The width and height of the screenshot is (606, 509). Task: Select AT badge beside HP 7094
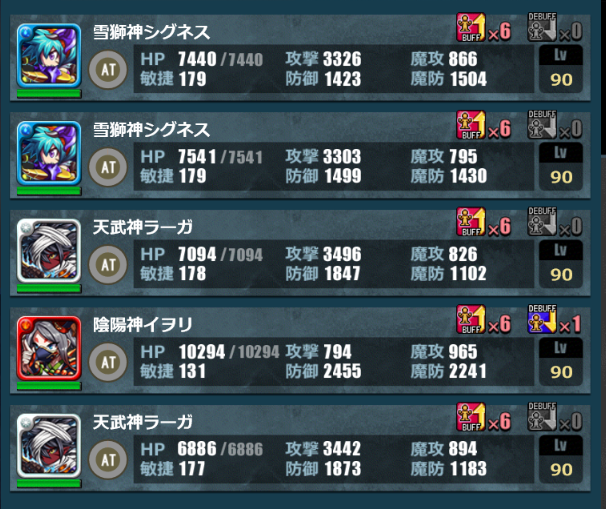point(108,265)
